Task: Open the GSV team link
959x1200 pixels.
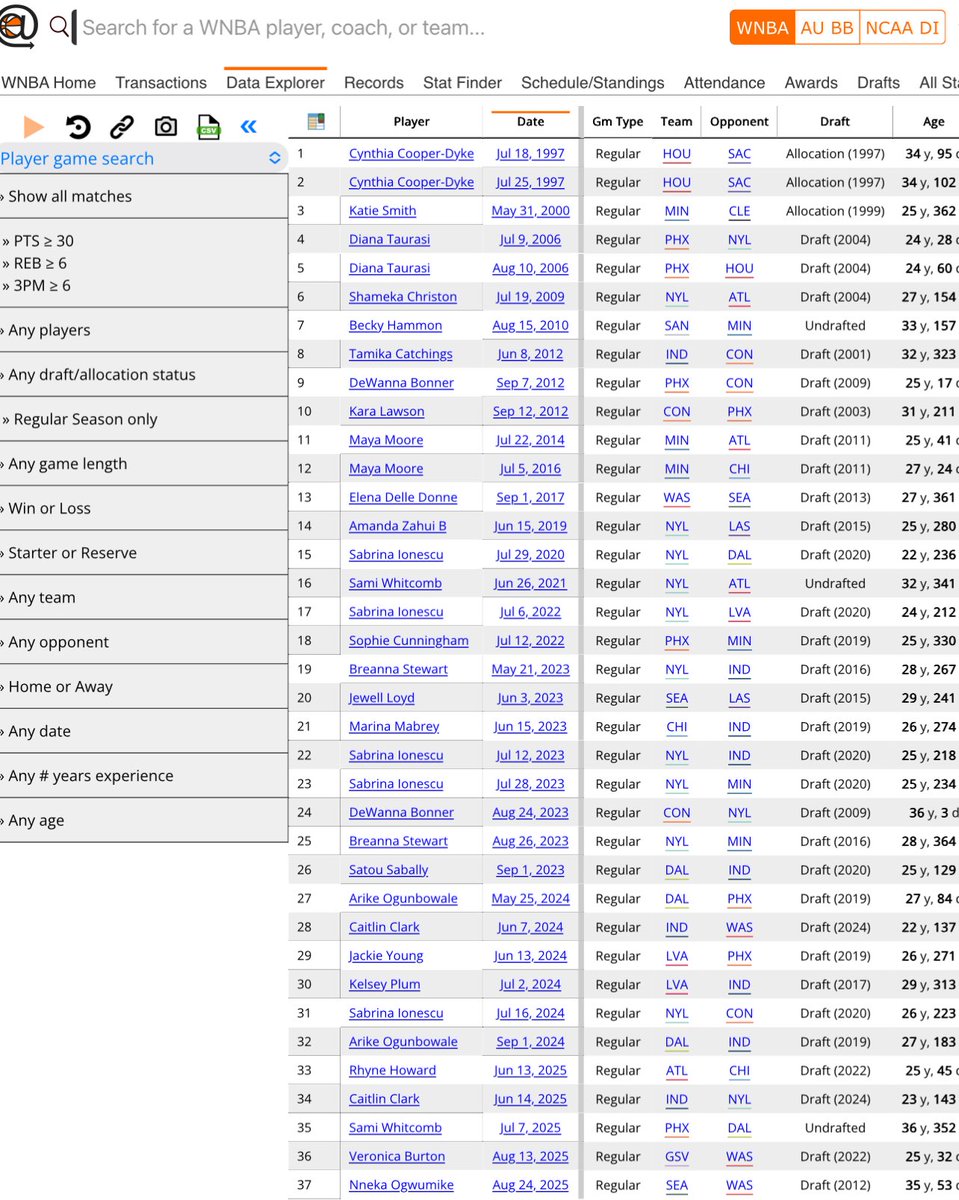Action: [x=676, y=1157]
